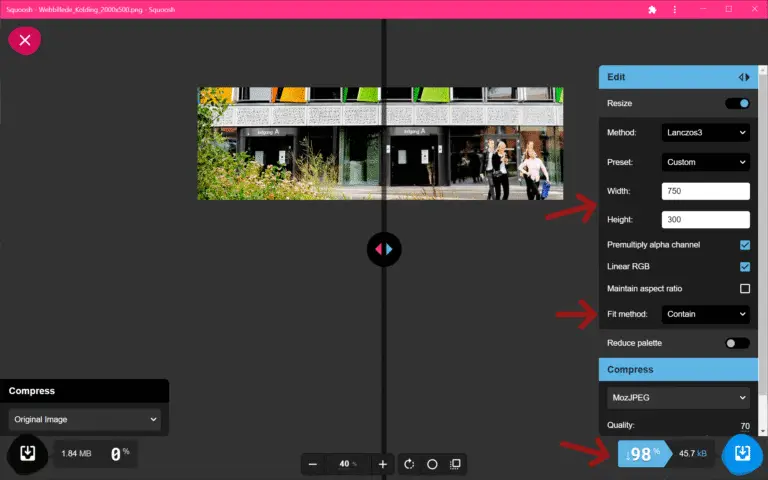This screenshot has width=768, height=480.
Task: Click the blue Edit section header
Action: (678, 77)
